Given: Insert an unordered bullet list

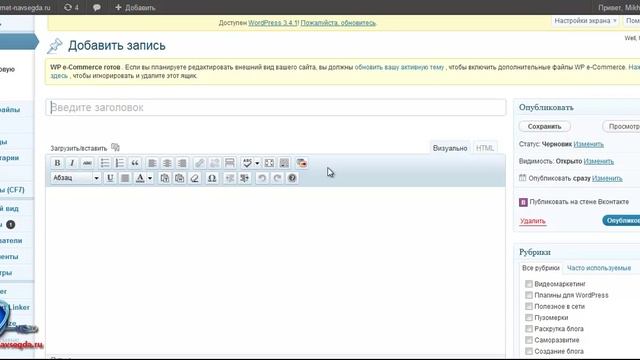Looking at the screenshot, I should (x=105, y=163).
